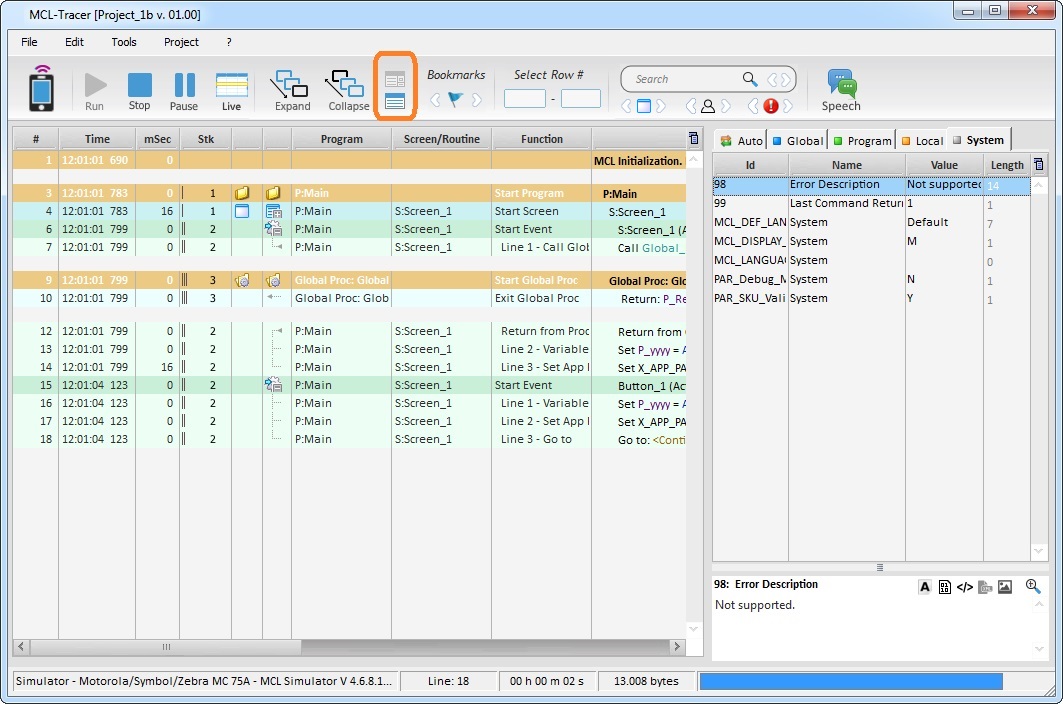
Task: Open the Project menu
Action: point(181,42)
